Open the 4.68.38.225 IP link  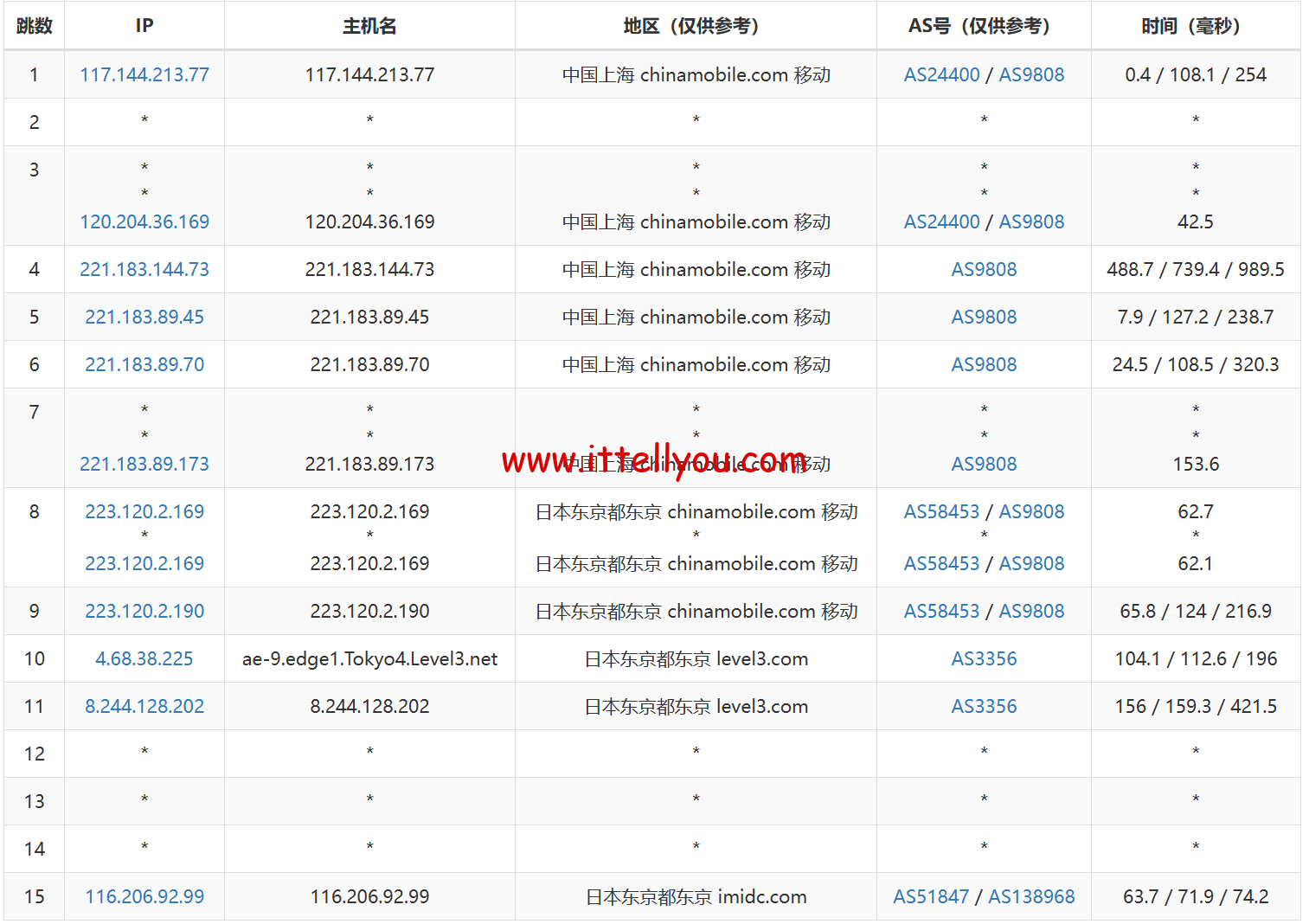pos(144,658)
